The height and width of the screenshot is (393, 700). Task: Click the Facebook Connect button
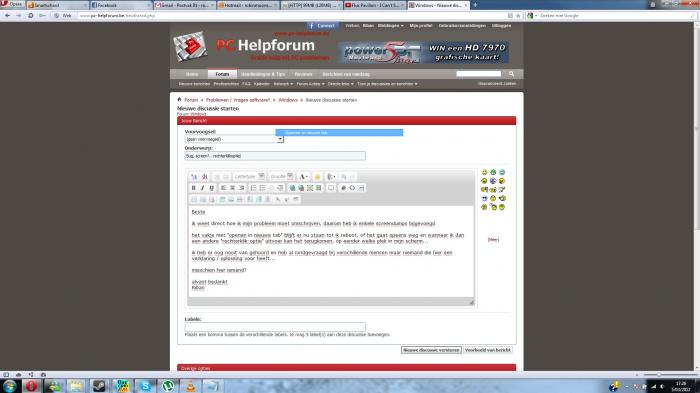click(x=322, y=26)
